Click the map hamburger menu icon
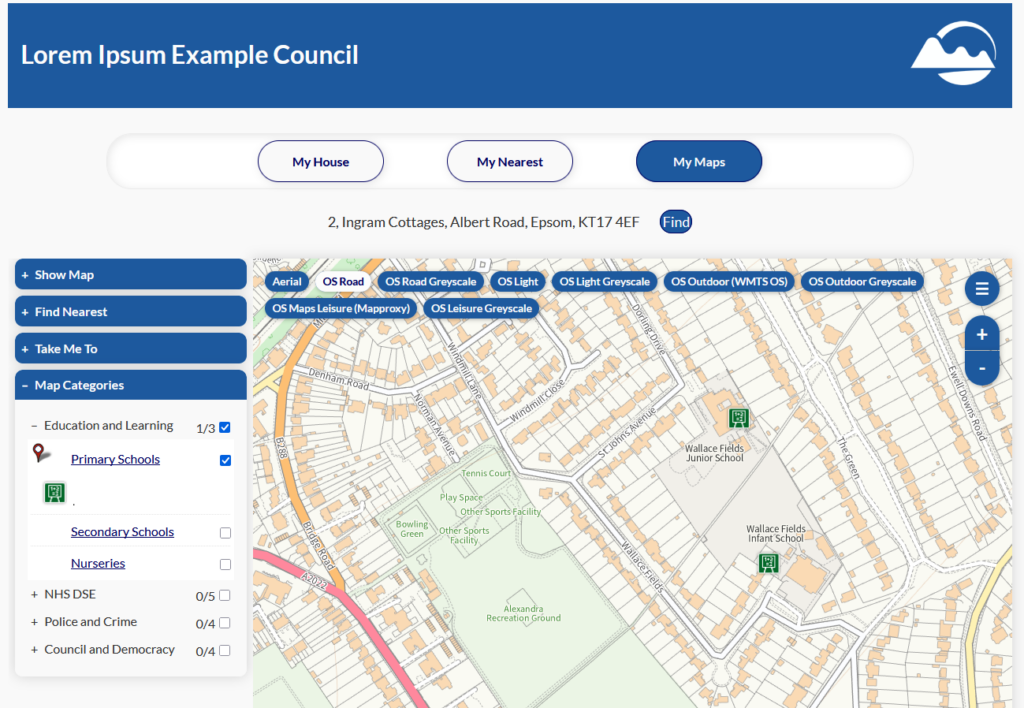 [981, 289]
